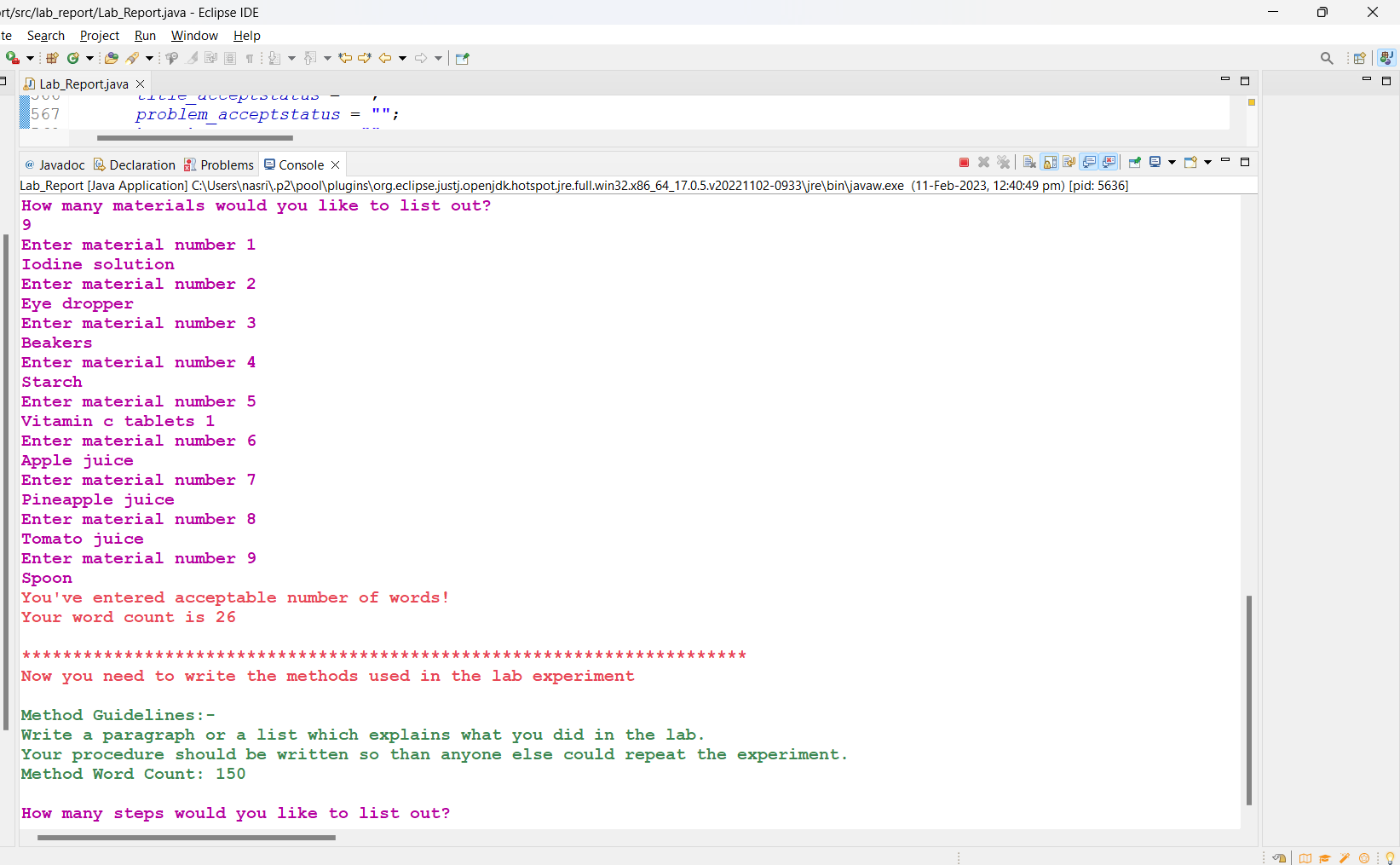The height and width of the screenshot is (865, 1400).
Task: Open the Display Selected Console dropdown
Action: click(x=1172, y=162)
